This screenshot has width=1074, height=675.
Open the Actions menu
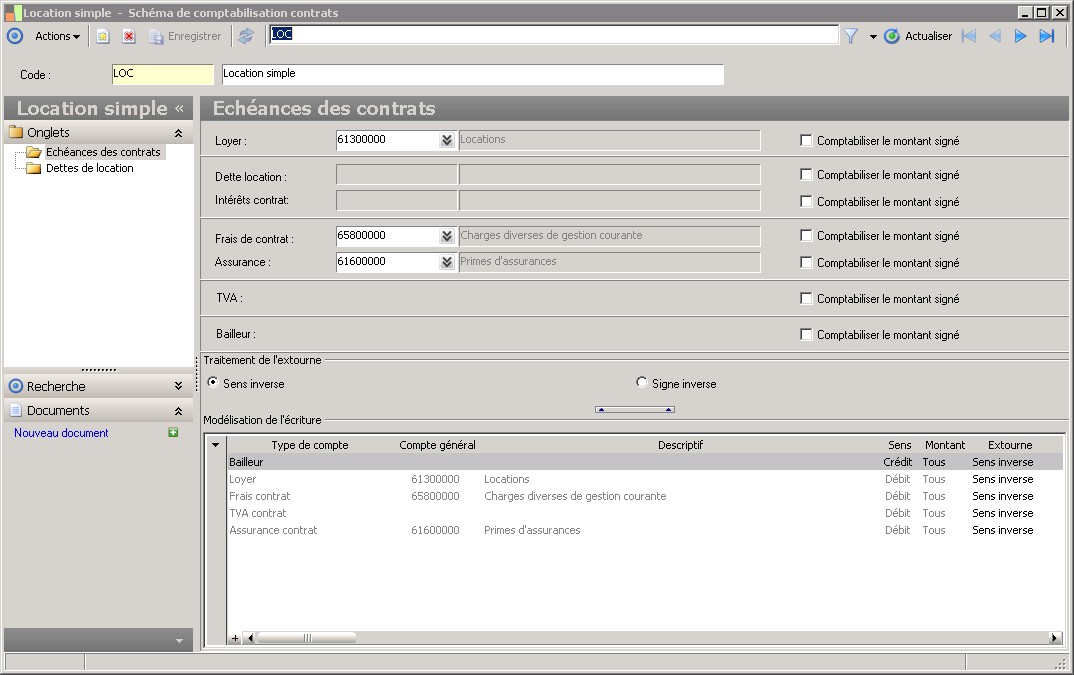click(57, 36)
